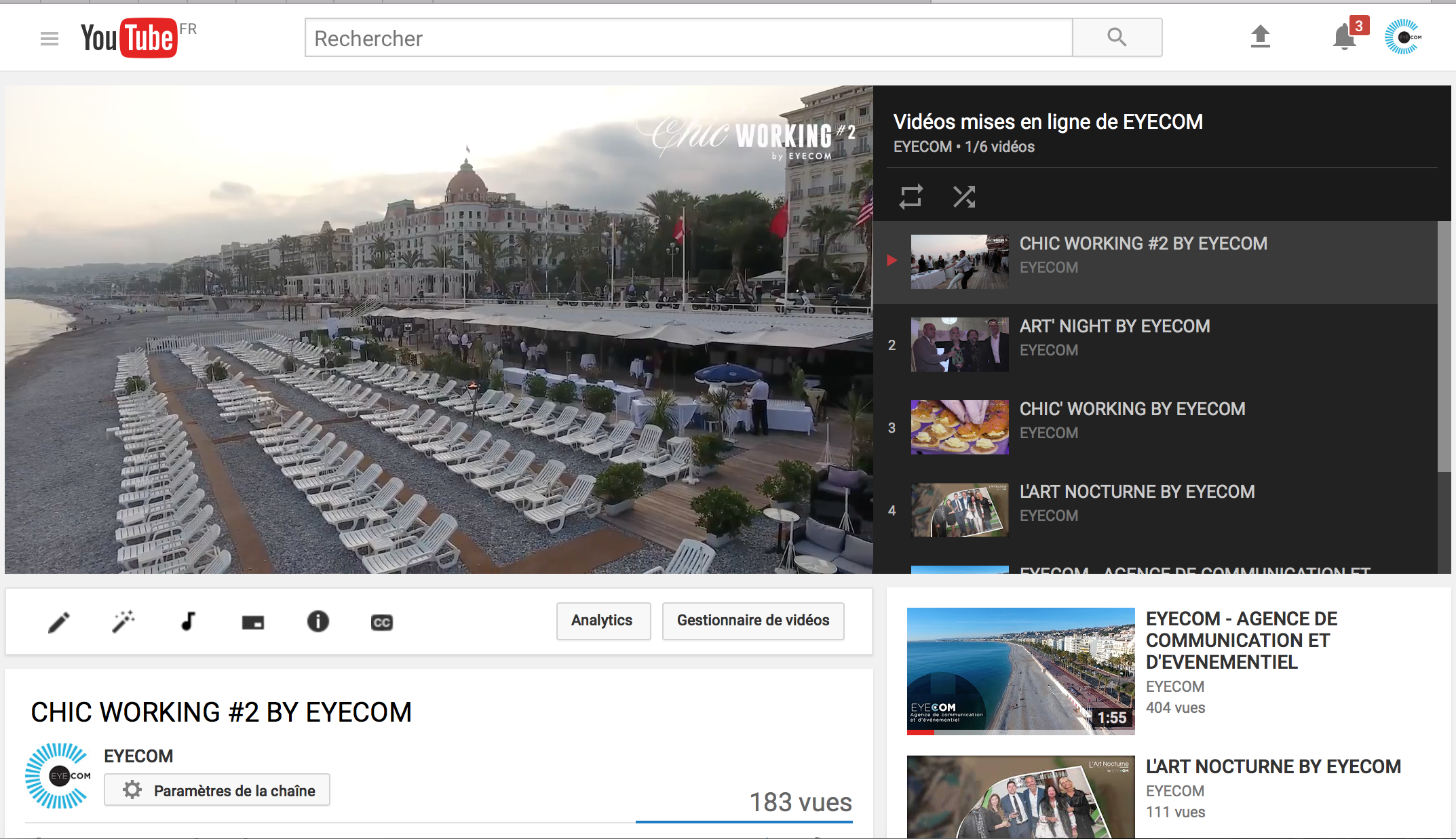Click the main video player frame

click(x=438, y=330)
